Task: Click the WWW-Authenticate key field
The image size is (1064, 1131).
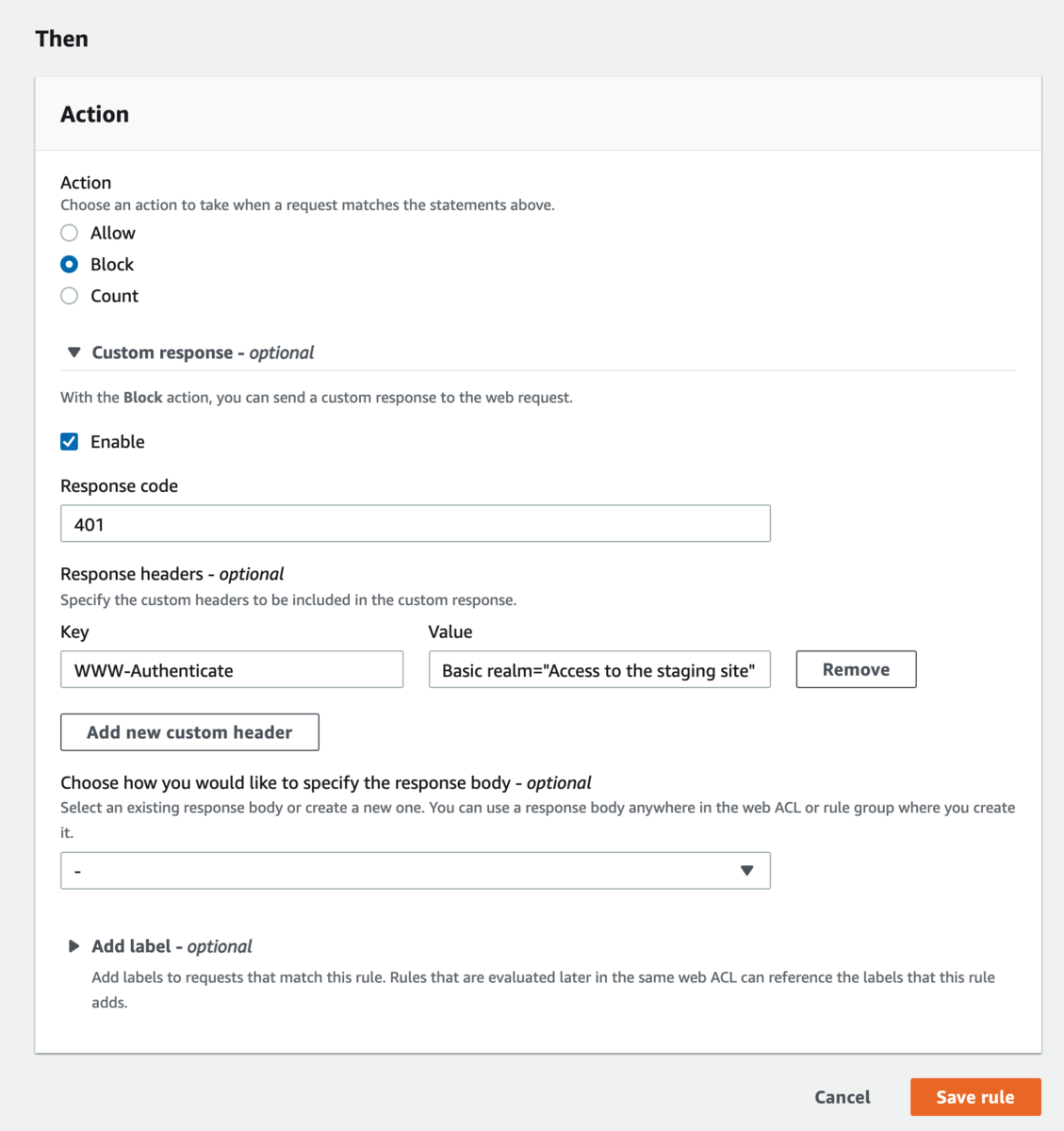Action: 231,670
